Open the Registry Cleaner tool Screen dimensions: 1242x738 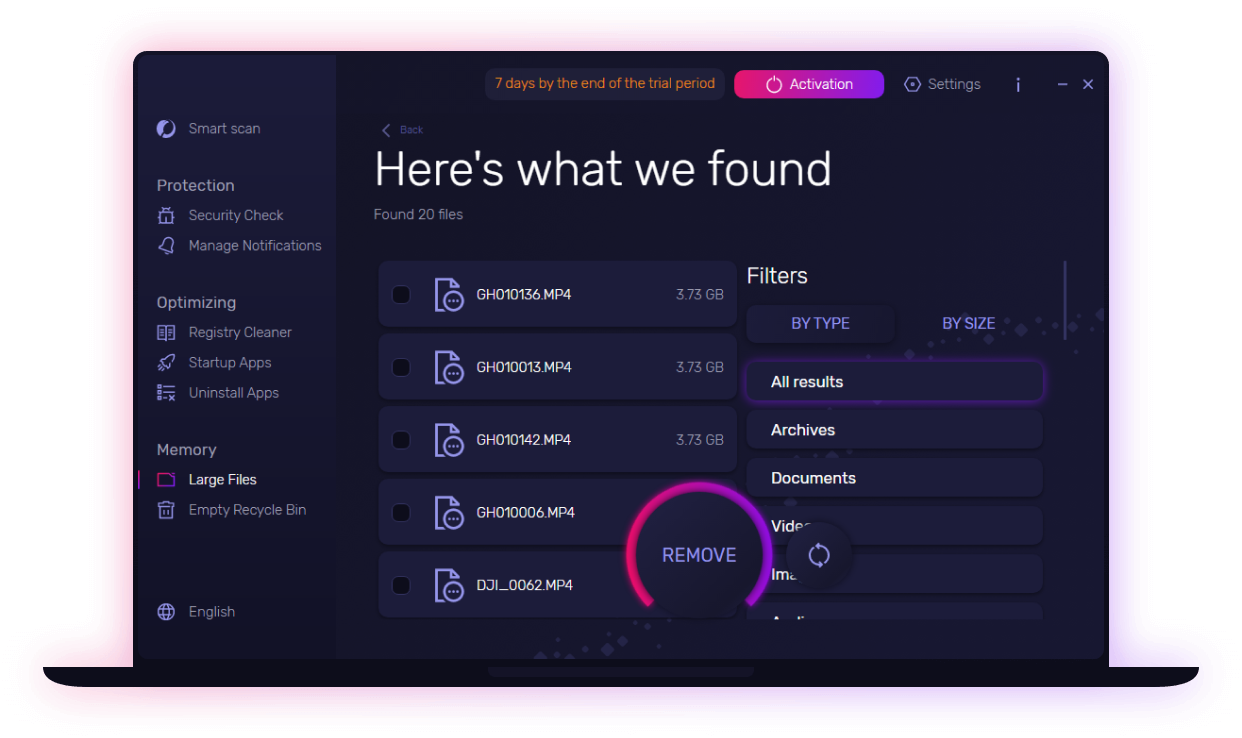click(x=239, y=332)
